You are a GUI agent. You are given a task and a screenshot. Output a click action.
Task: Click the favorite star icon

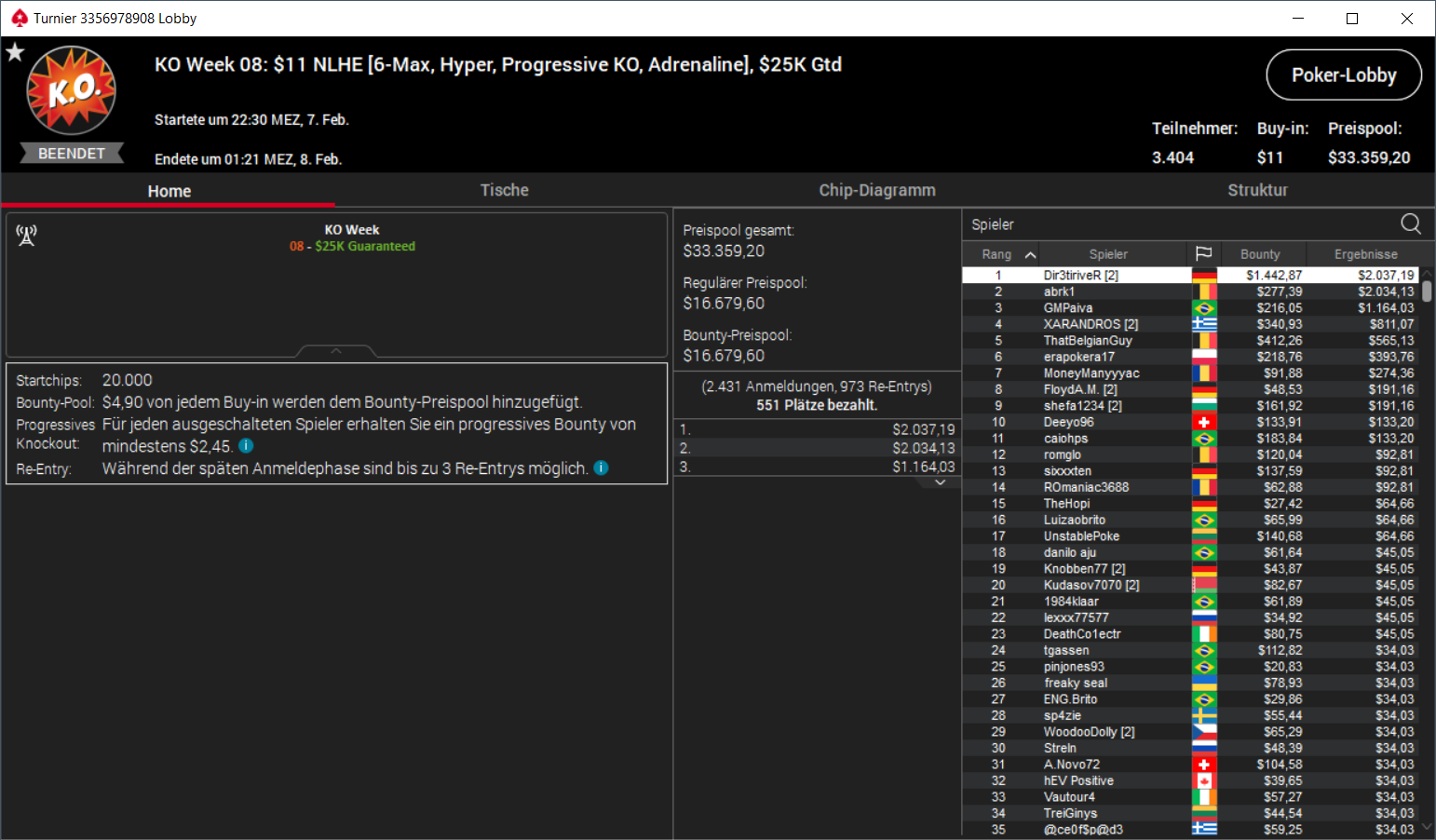pos(15,52)
